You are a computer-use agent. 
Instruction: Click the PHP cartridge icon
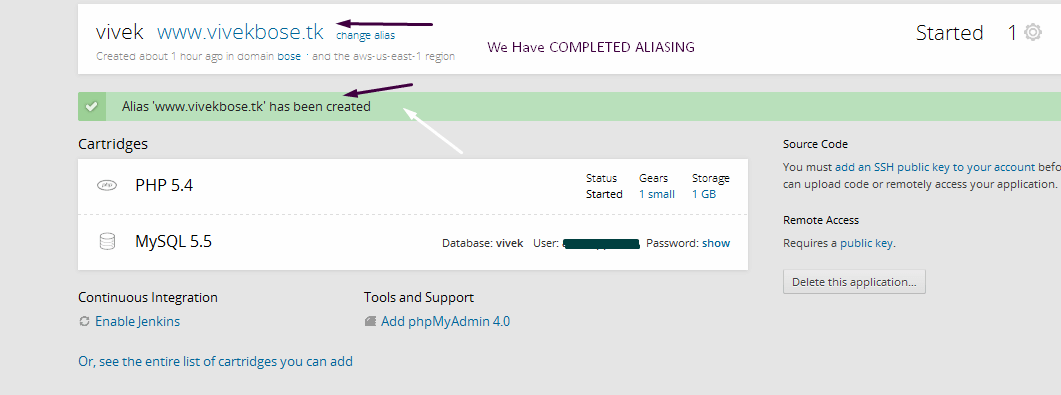pos(107,185)
